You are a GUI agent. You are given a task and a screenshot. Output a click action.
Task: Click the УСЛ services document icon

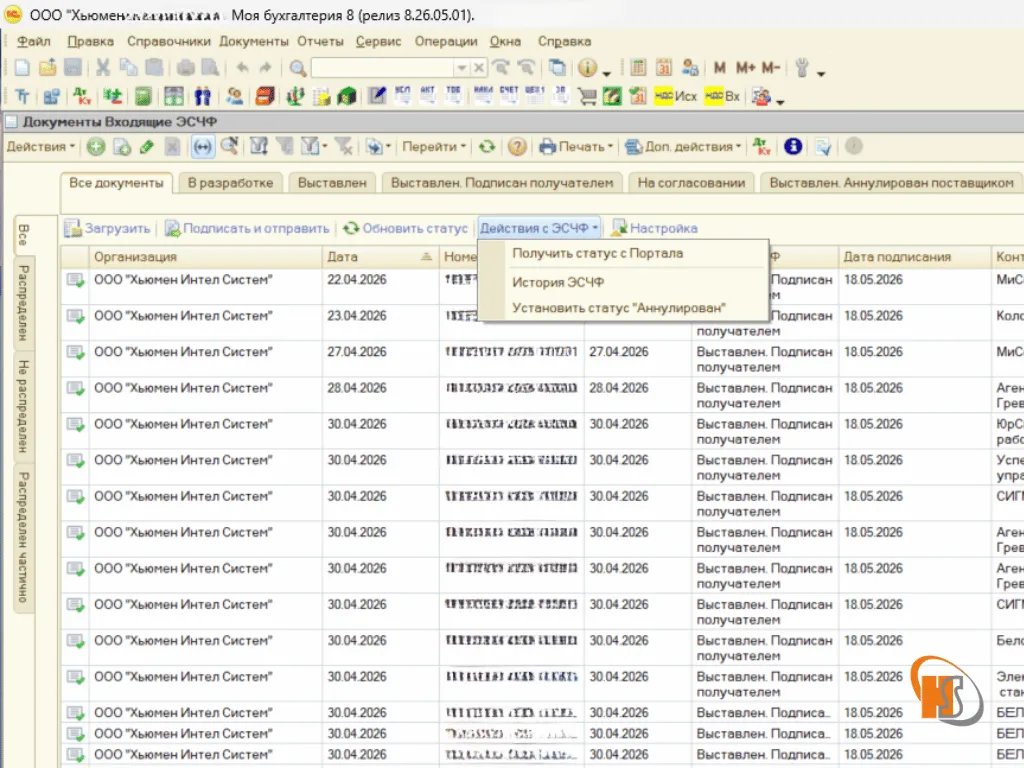(403, 96)
